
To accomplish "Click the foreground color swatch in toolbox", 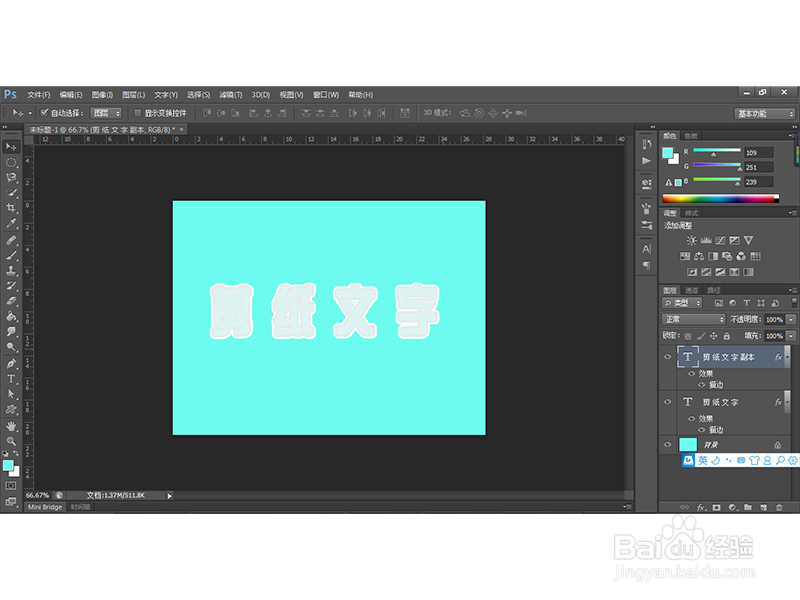I will tap(8, 465).
